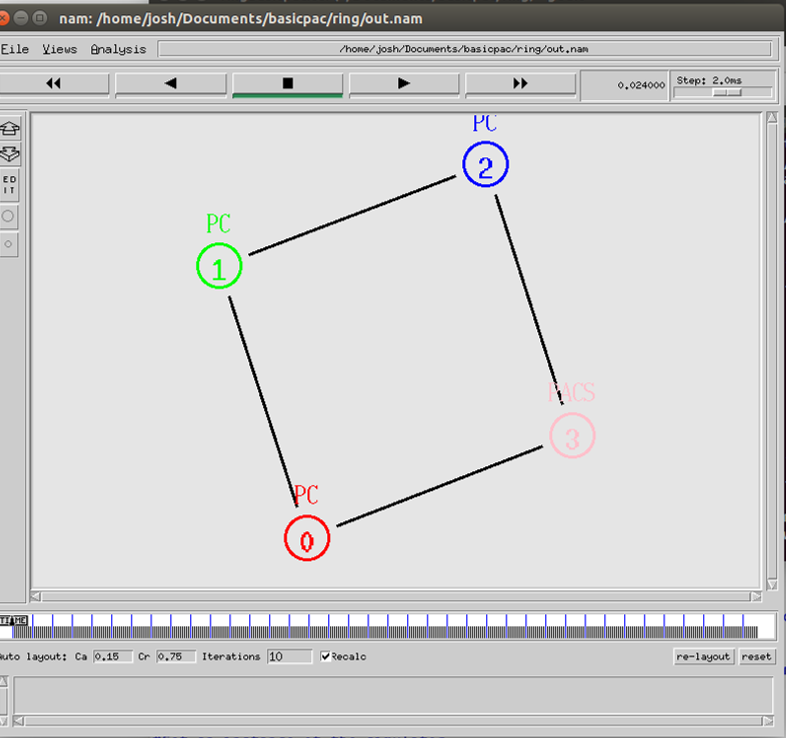The height and width of the screenshot is (738, 786).
Task: Click the file path field out.nam
Action: coord(464,49)
